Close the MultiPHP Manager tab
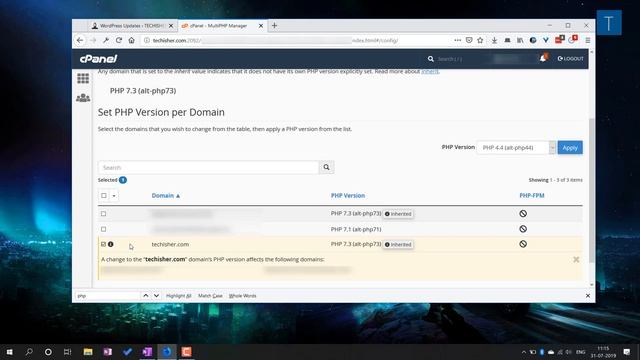640x360 pixels. coord(261,26)
